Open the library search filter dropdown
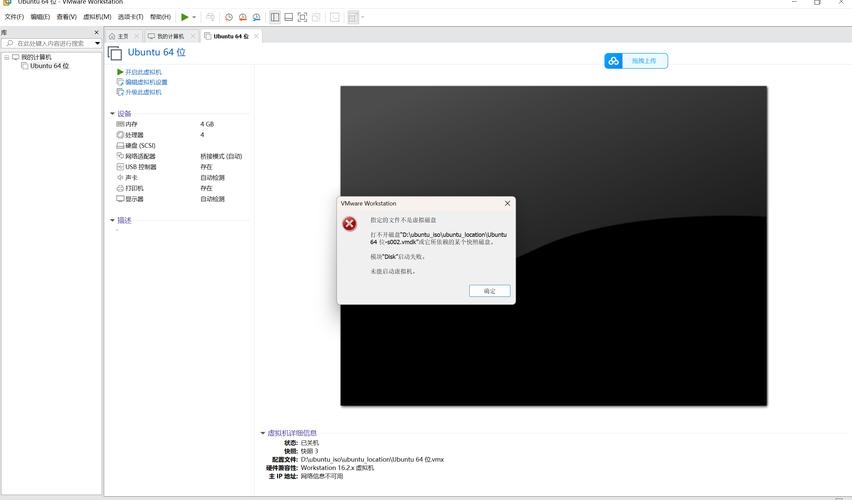 coord(97,43)
